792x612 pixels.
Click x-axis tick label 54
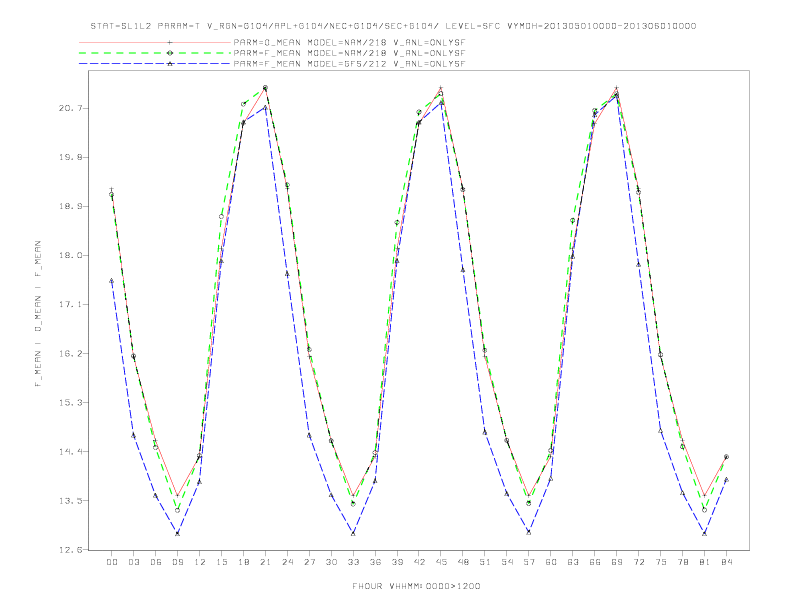pyautogui.click(x=507, y=562)
